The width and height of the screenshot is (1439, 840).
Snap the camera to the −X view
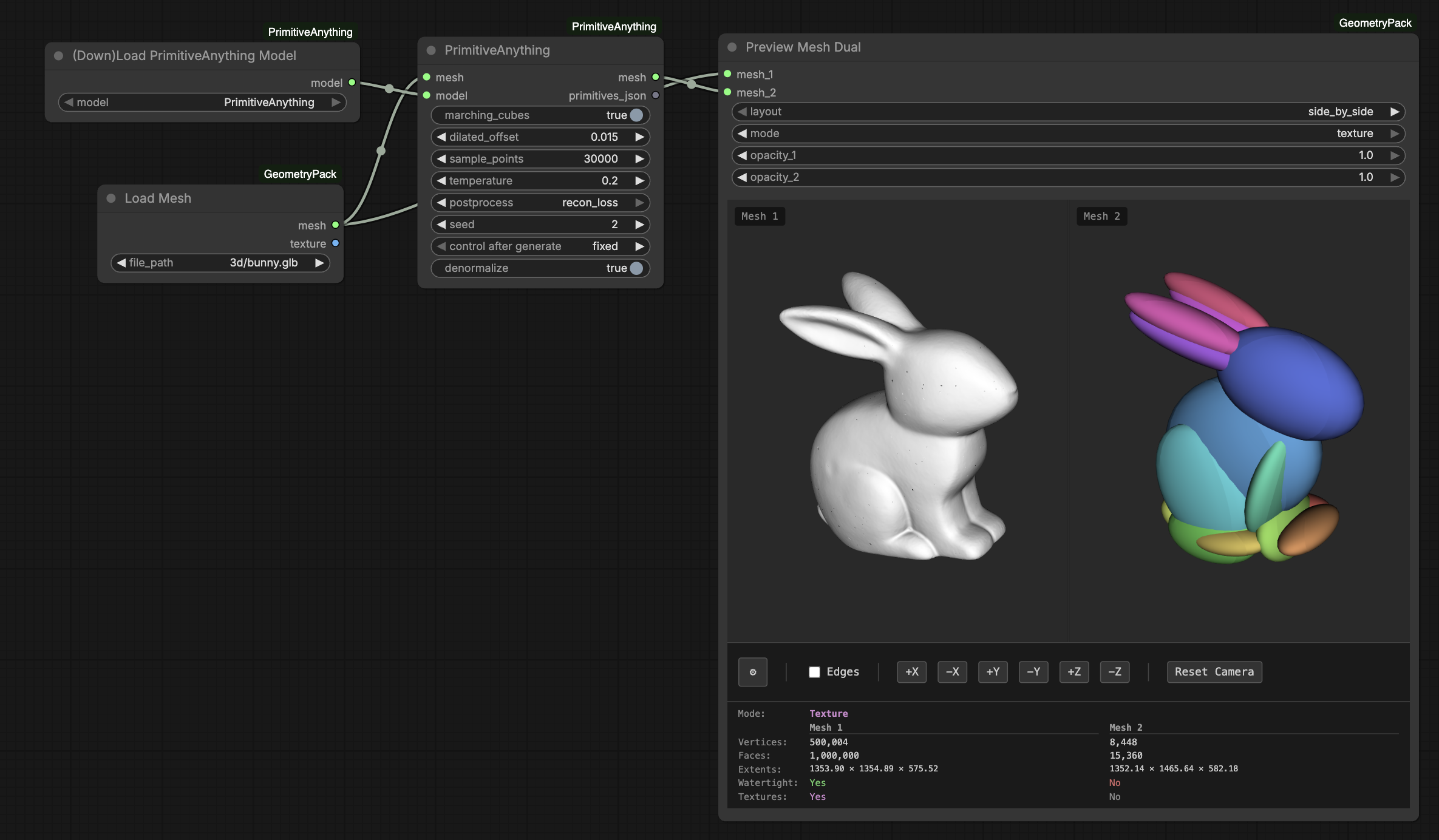coord(952,672)
